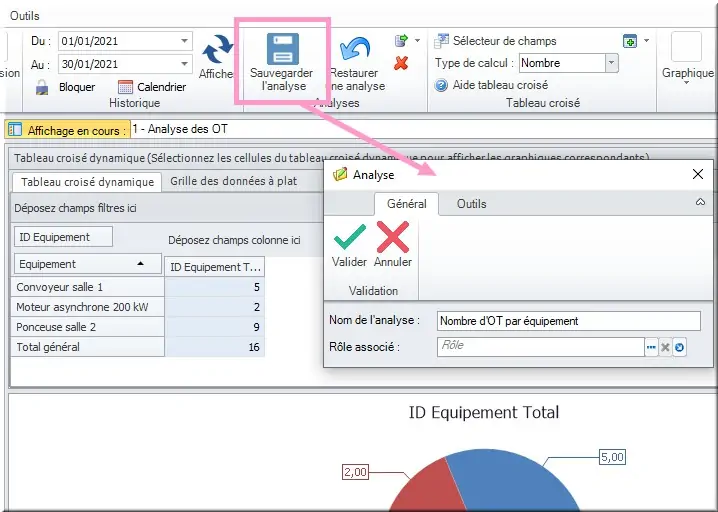This screenshot has width=718, height=512.
Task: Select the Total général row label
Action: click(87, 347)
